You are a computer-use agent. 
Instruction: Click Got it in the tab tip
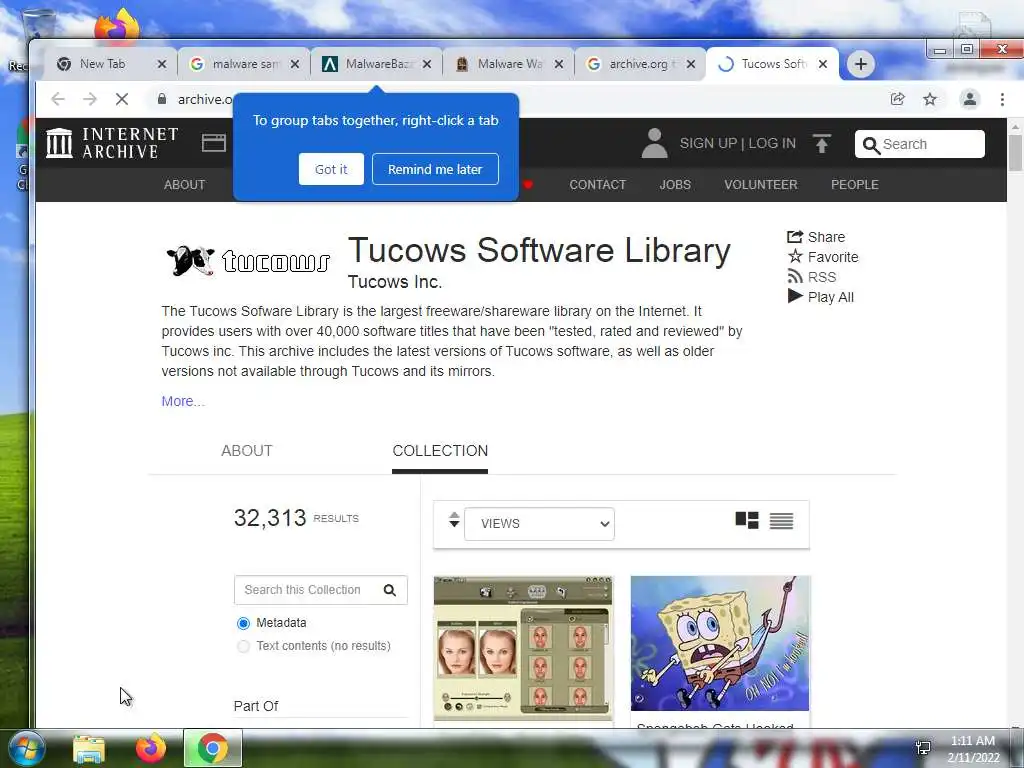tap(331, 169)
